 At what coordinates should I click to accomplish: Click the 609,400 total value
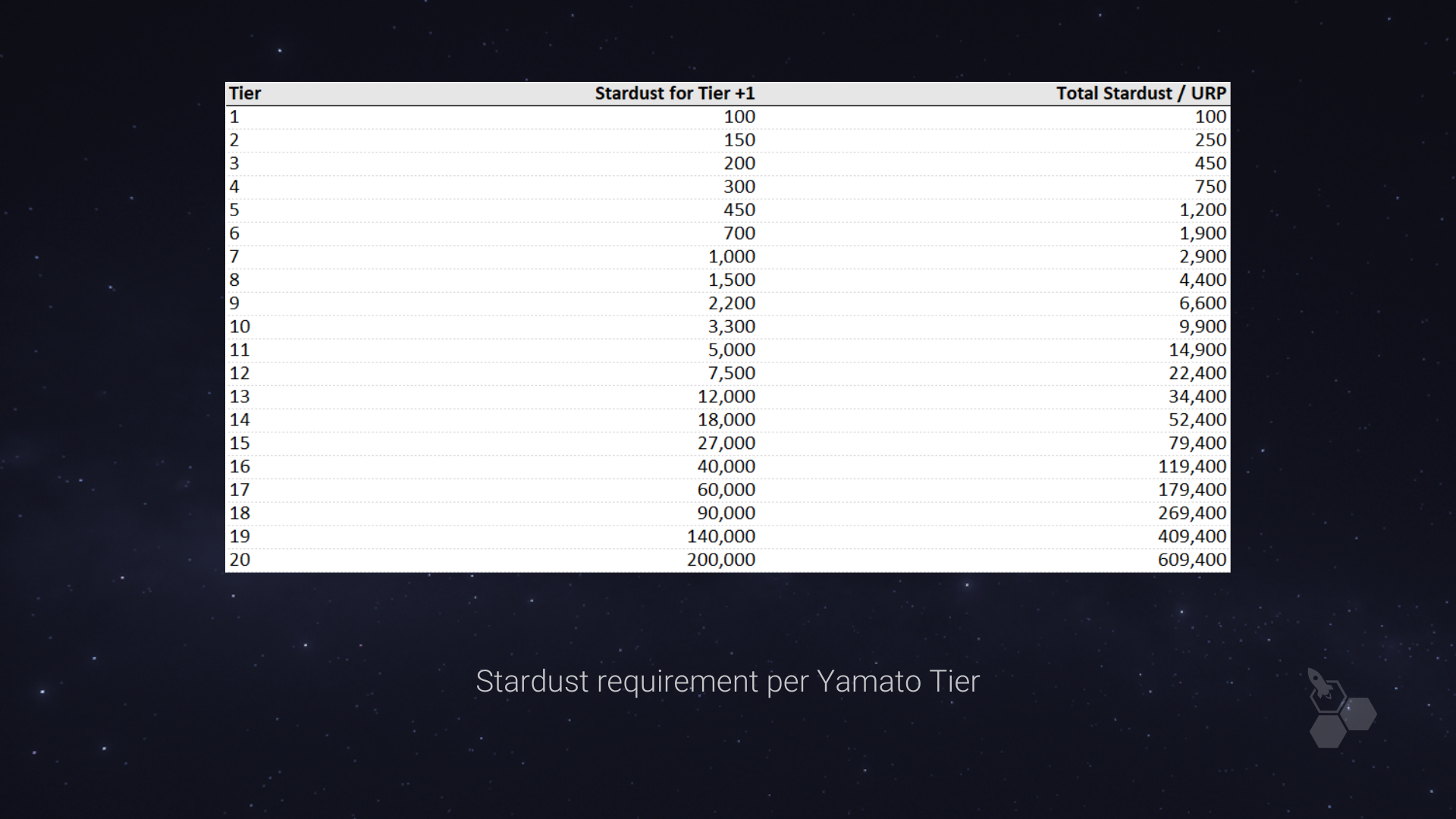click(1192, 560)
